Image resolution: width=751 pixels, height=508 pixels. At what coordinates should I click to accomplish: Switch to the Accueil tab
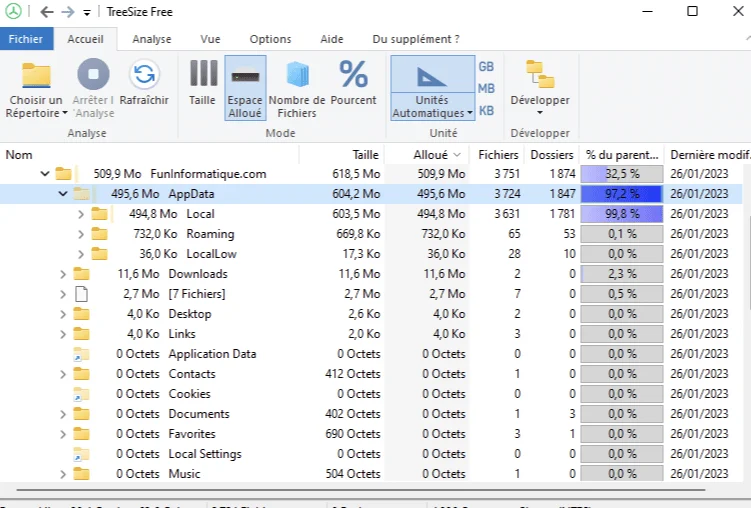(x=85, y=39)
